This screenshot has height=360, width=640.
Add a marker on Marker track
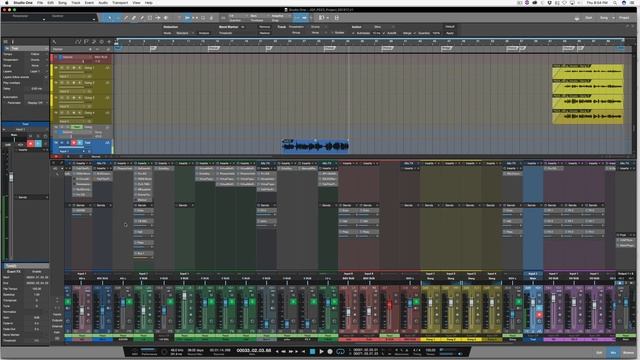[91, 49]
